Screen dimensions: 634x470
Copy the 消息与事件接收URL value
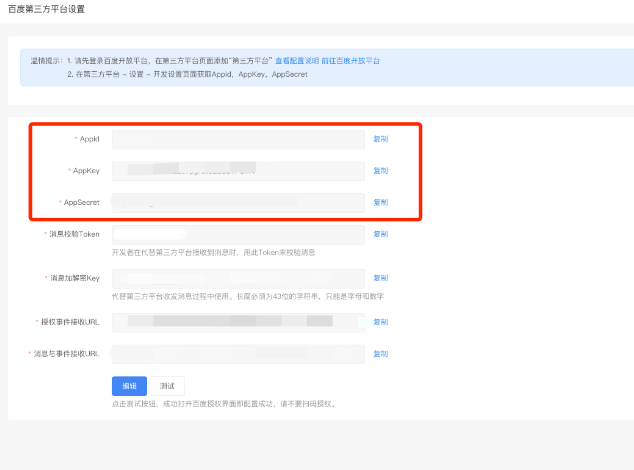[380, 354]
